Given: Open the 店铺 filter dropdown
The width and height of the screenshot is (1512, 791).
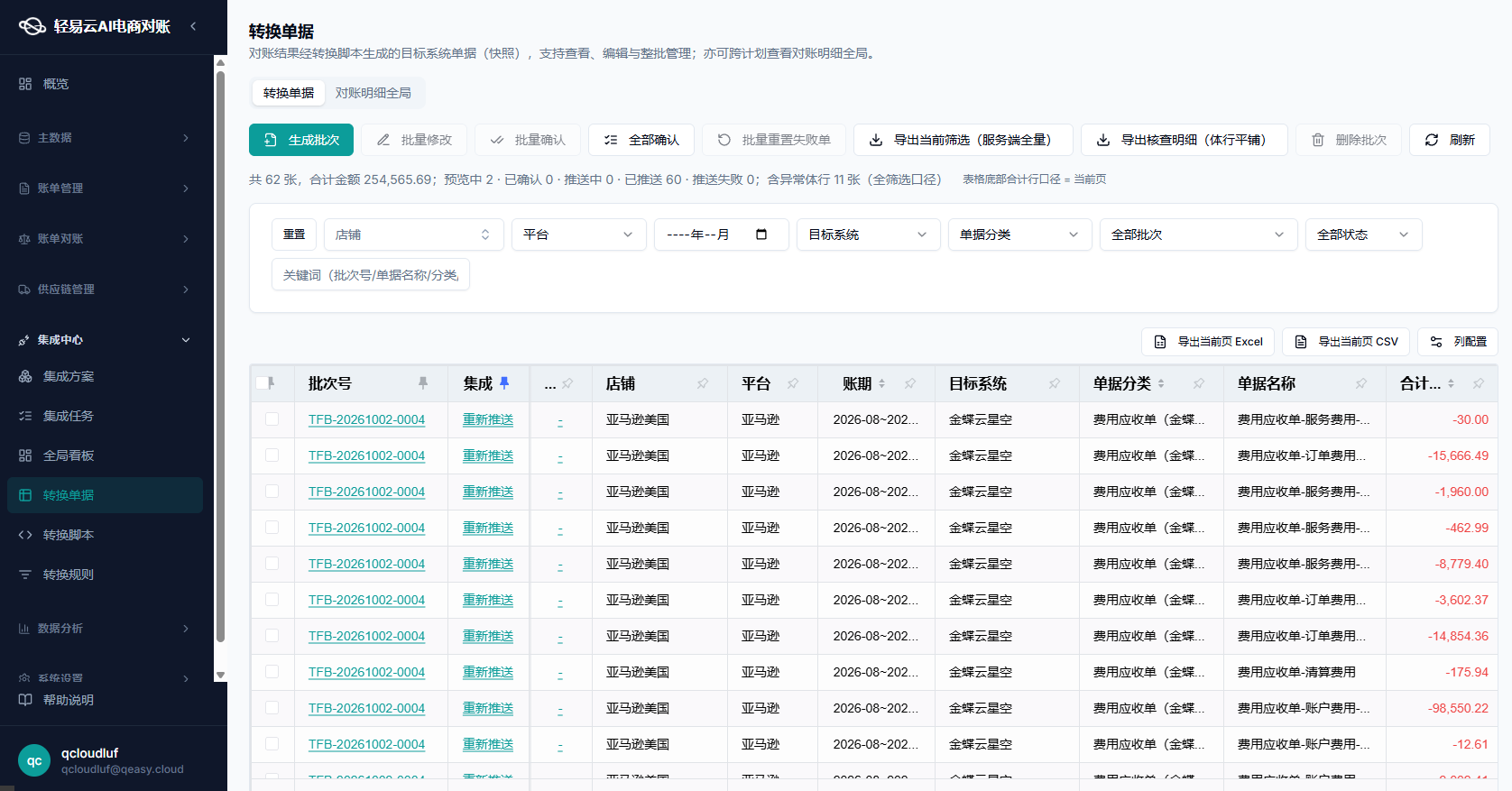Looking at the screenshot, I should (x=413, y=235).
